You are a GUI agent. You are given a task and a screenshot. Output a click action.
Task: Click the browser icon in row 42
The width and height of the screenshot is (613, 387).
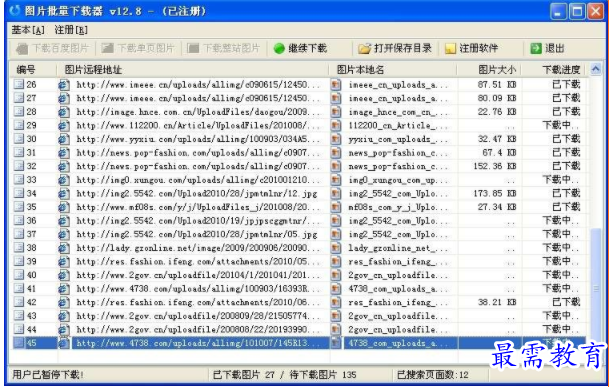[x=64, y=302]
